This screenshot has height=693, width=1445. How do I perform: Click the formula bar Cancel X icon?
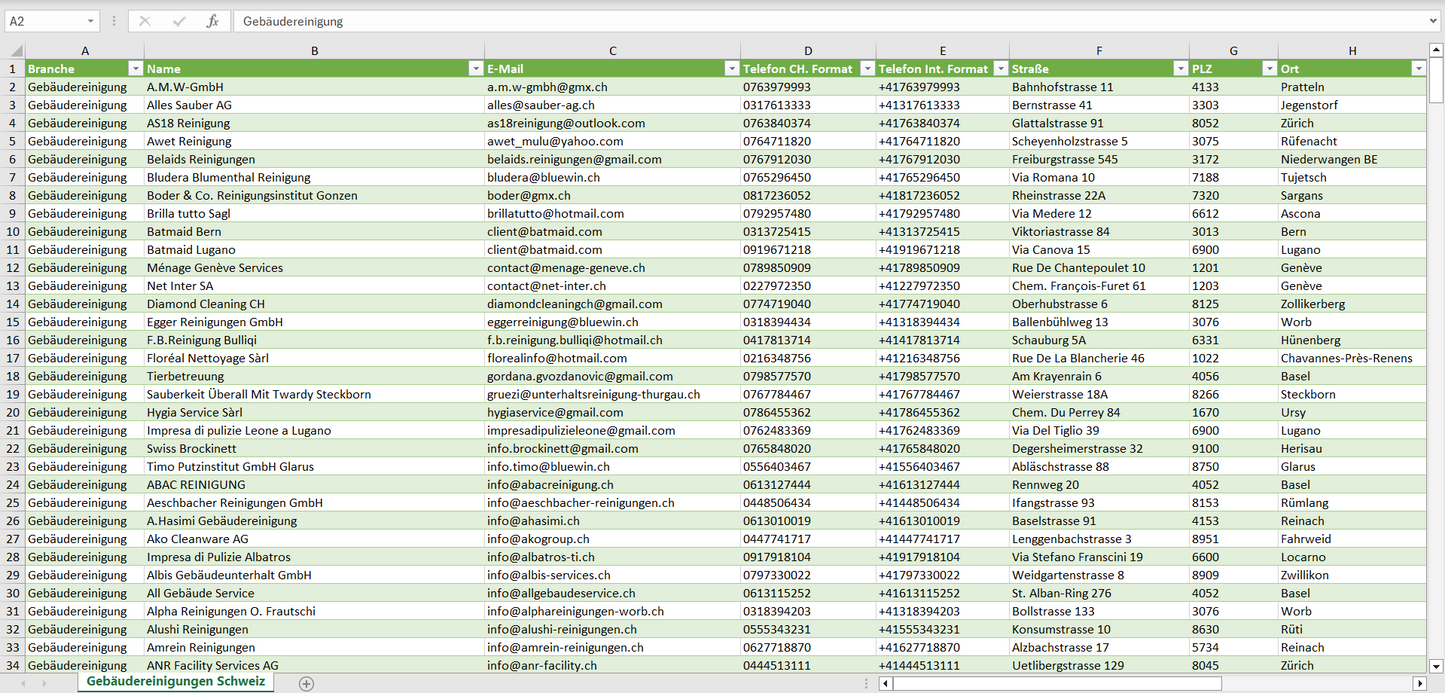click(x=145, y=21)
